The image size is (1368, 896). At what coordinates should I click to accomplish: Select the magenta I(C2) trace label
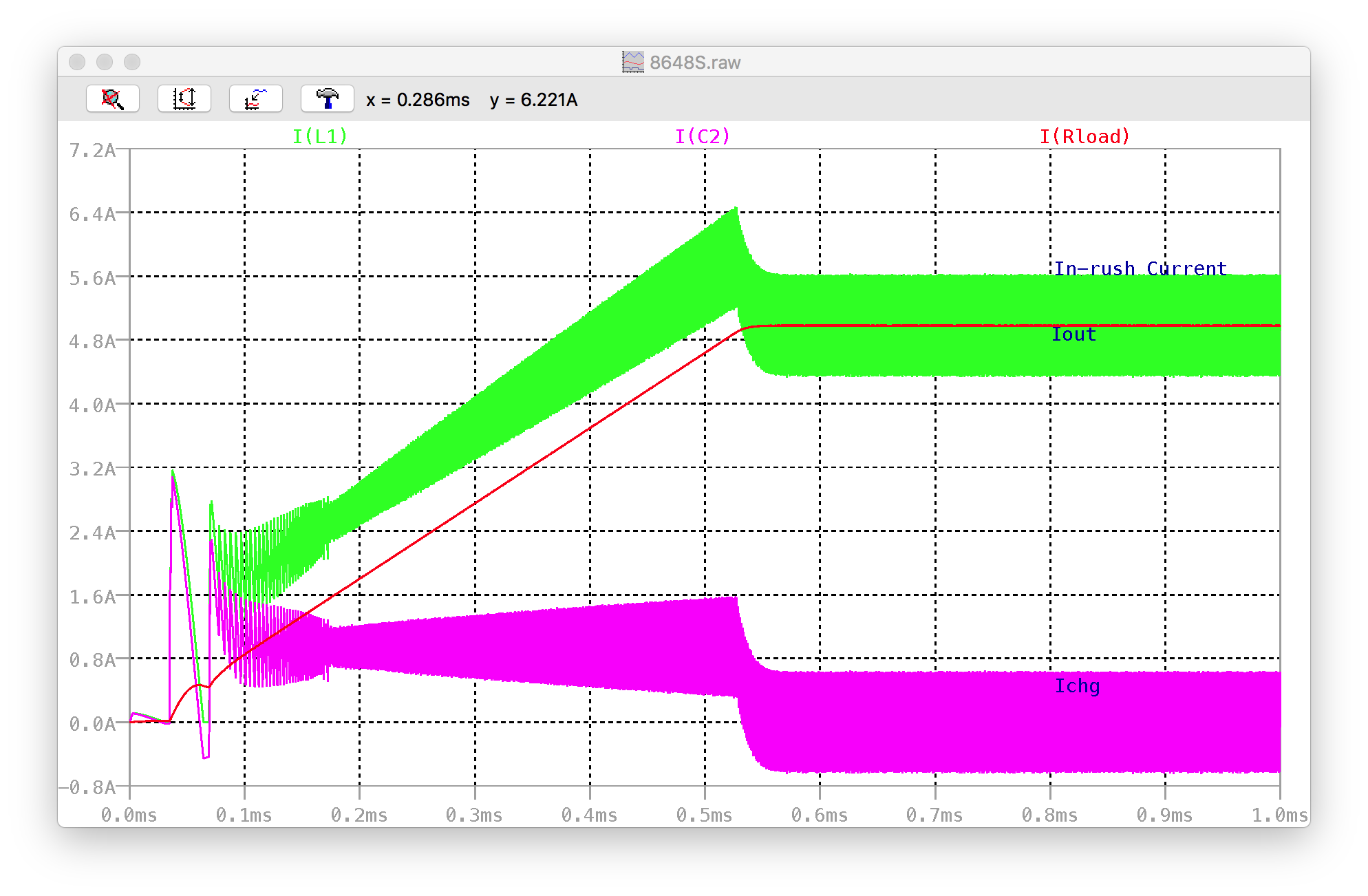tap(703, 136)
